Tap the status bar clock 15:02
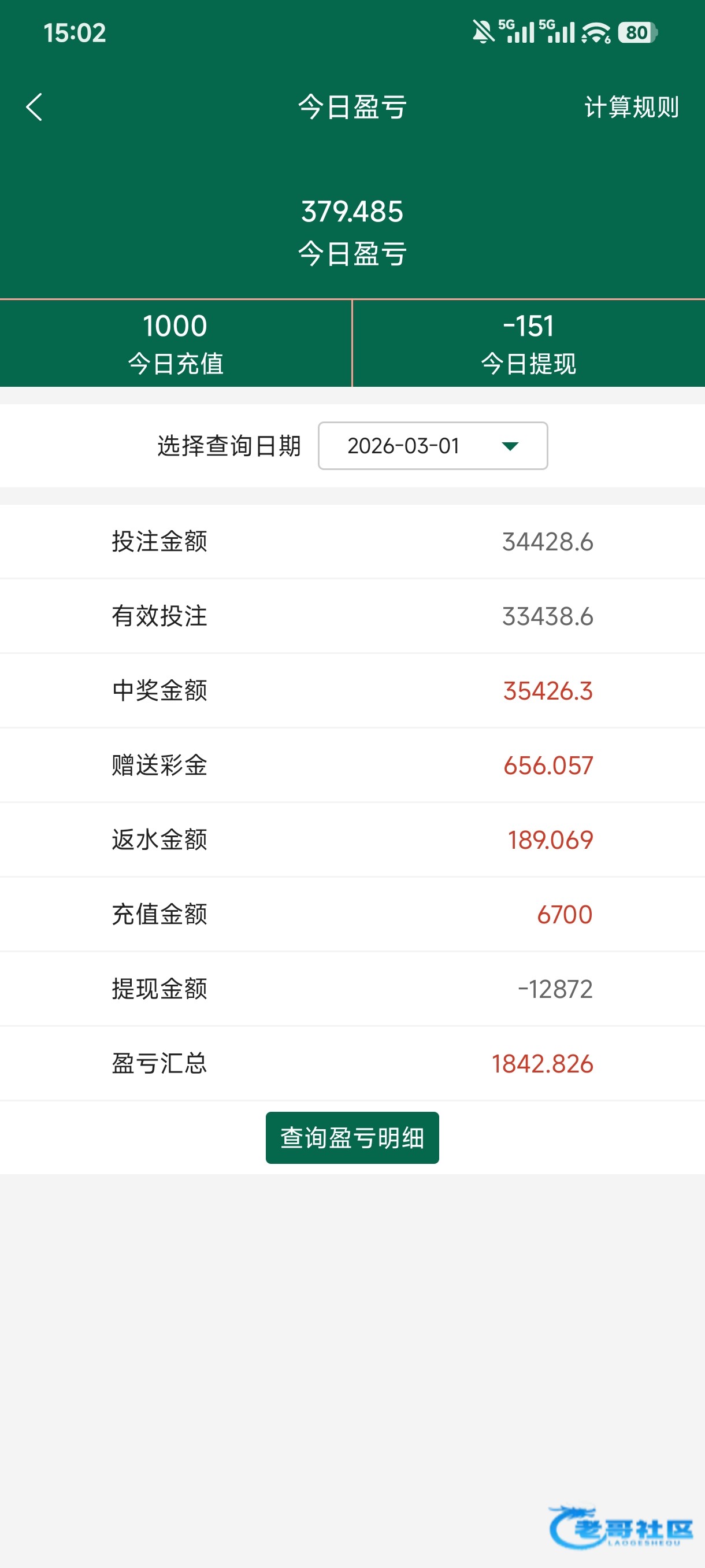The image size is (705, 1568). pyautogui.click(x=75, y=33)
